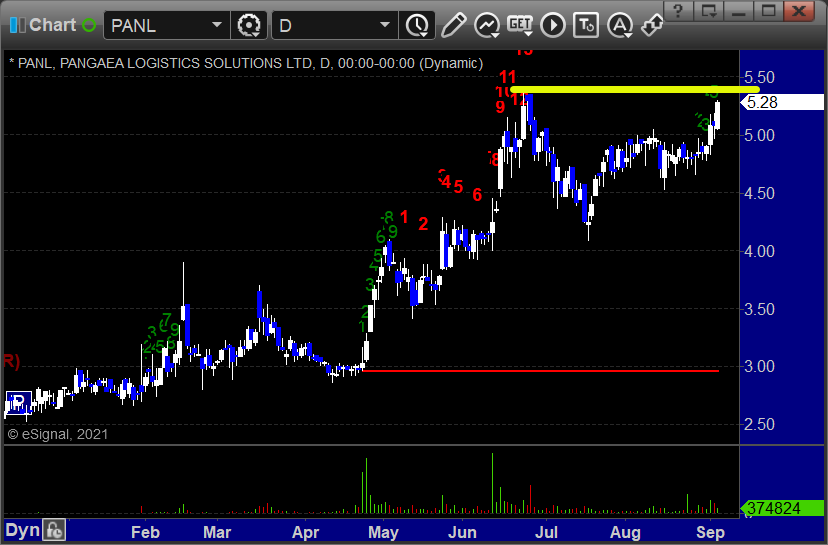Click the 4.50 price axis label
The image size is (828, 545).
click(759, 193)
